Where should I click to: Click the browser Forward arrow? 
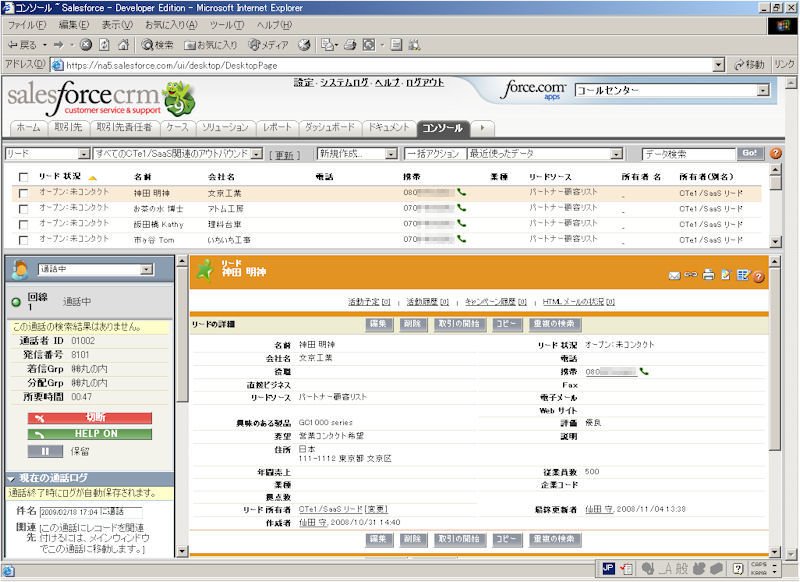point(59,45)
